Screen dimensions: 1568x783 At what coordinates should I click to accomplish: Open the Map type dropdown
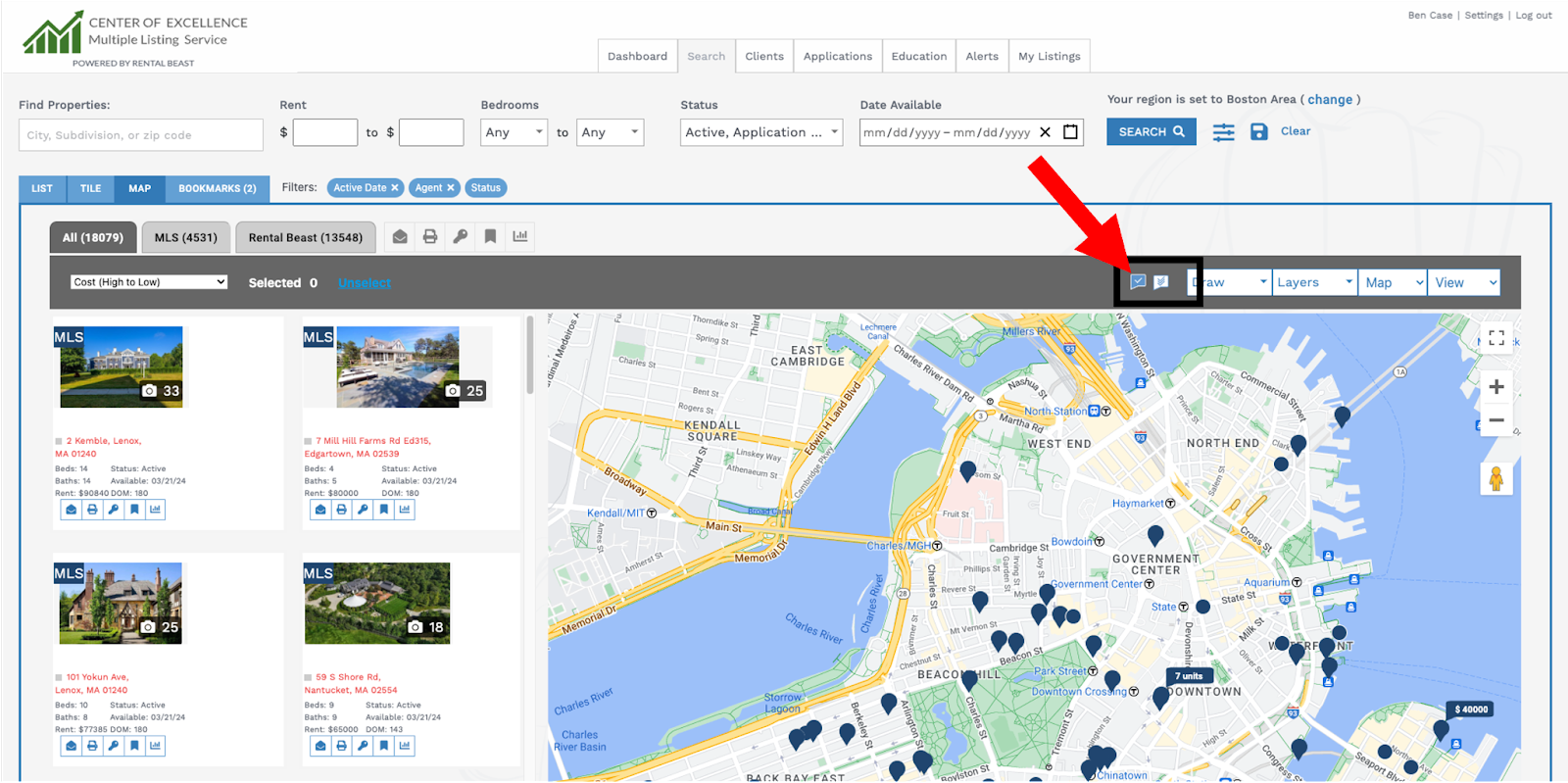click(1394, 282)
